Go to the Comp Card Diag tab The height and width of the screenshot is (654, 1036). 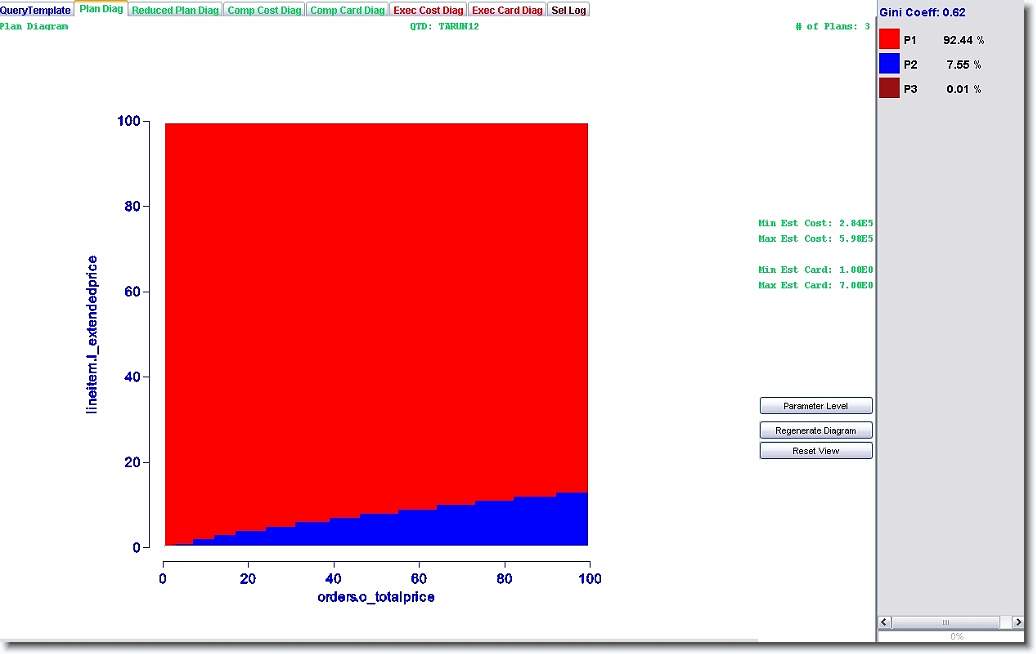pyautogui.click(x=347, y=10)
